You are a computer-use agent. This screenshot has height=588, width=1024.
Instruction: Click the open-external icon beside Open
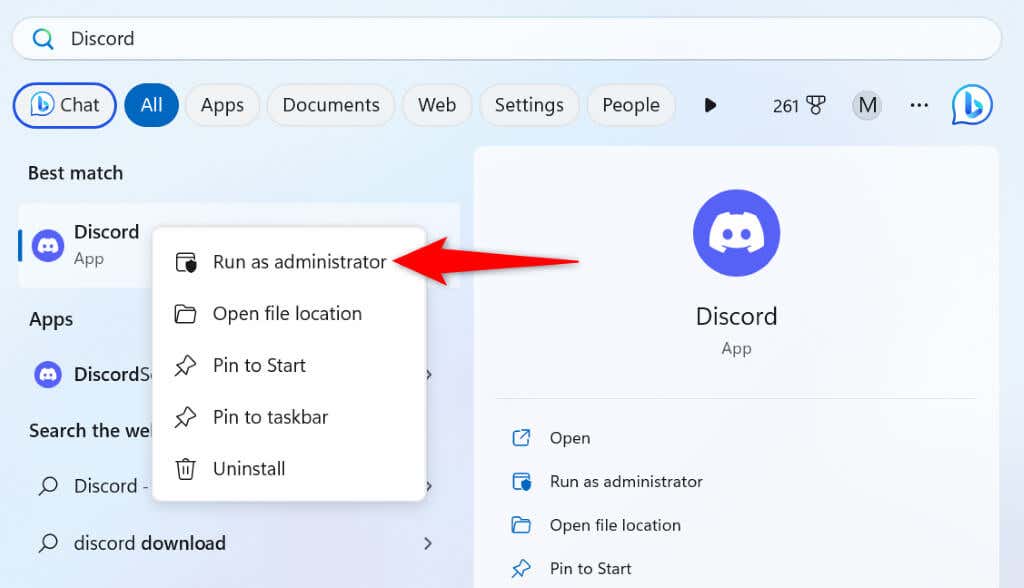click(x=521, y=438)
